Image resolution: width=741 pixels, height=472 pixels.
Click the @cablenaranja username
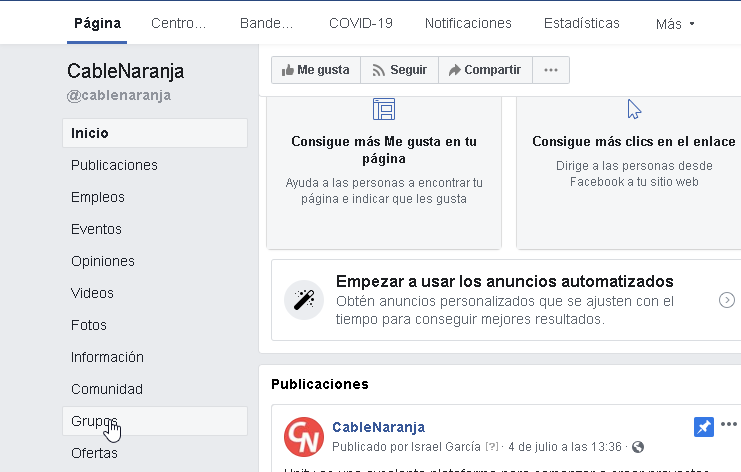(x=119, y=95)
